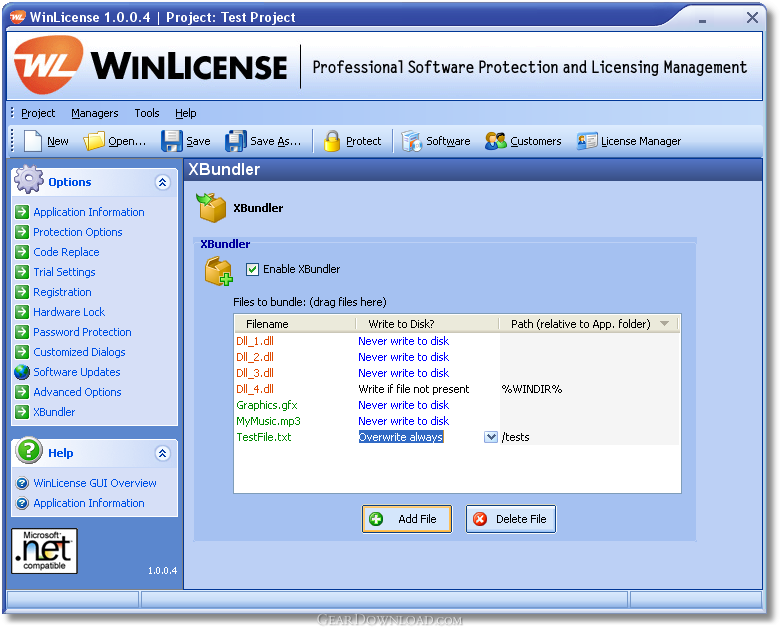Screen dimensions: 781x628
Task: Click the Microsoft .NET compatible badge
Action: pyautogui.click(x=44, y=551)
